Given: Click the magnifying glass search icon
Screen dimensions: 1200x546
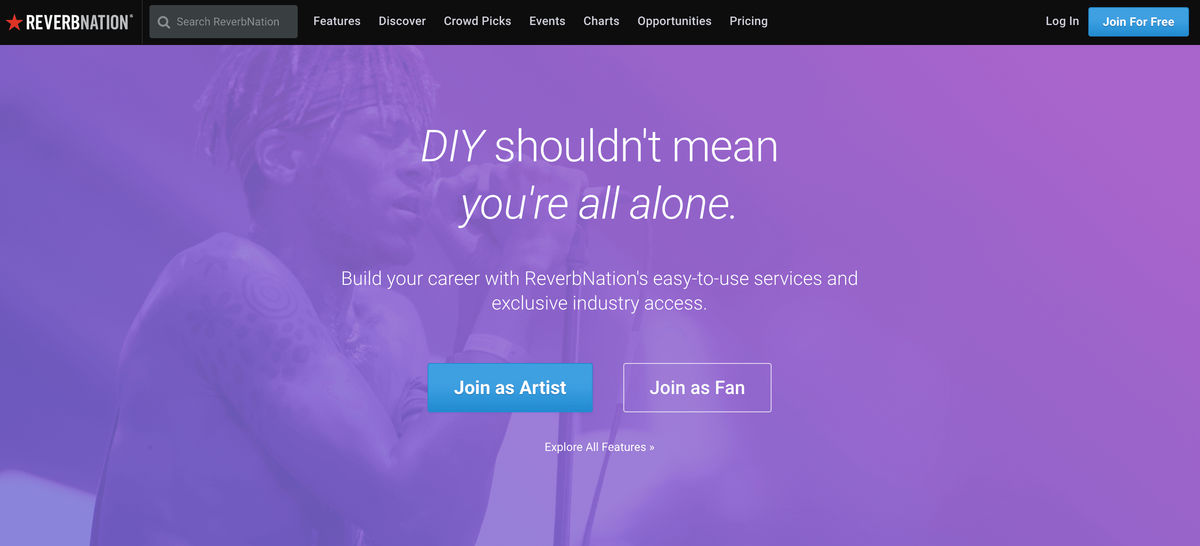Looking at the screenshot, I should 164,22.
